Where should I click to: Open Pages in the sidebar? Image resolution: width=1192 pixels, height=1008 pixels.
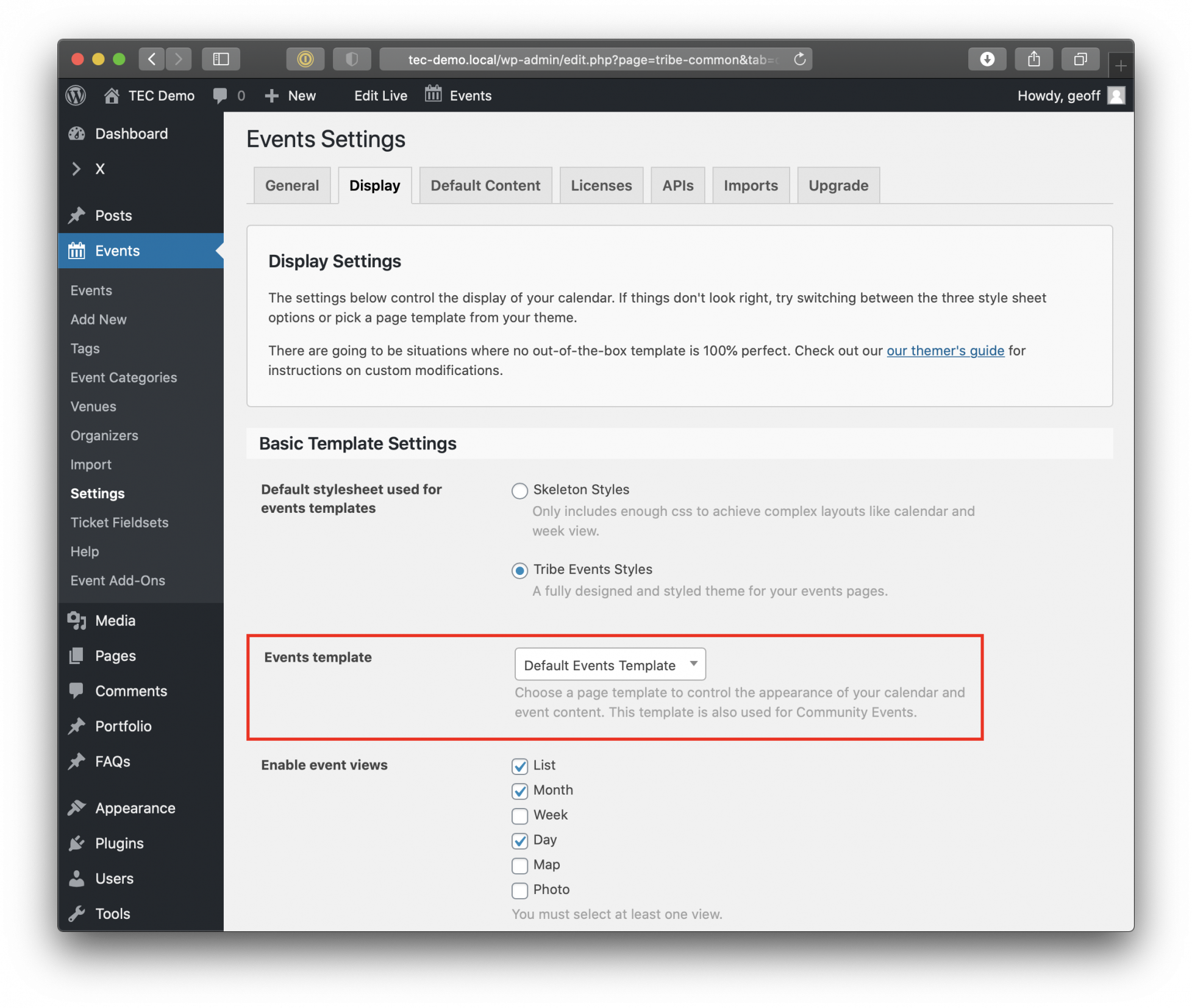point(141,656)
